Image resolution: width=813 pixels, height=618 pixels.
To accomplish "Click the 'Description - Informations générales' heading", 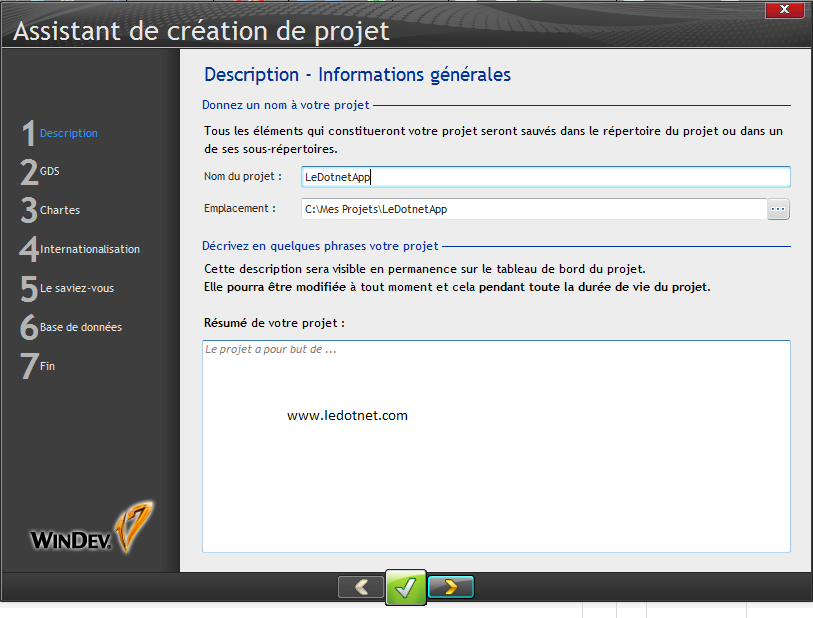I will 360,74.
